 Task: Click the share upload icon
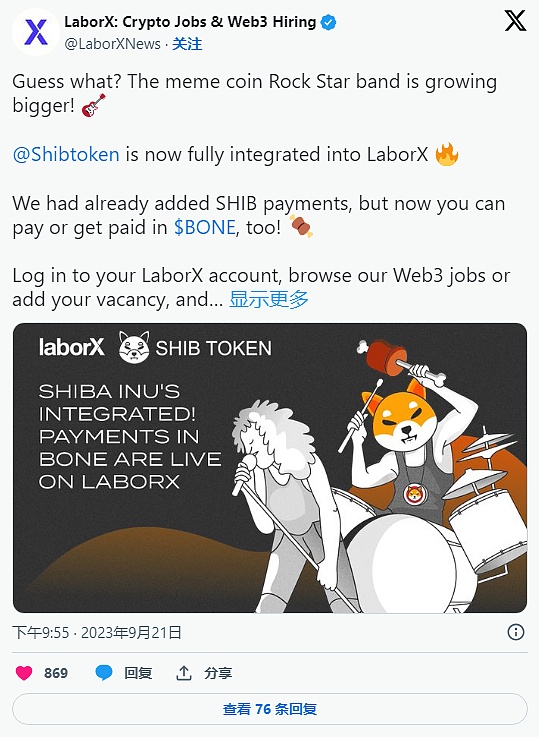184,673
